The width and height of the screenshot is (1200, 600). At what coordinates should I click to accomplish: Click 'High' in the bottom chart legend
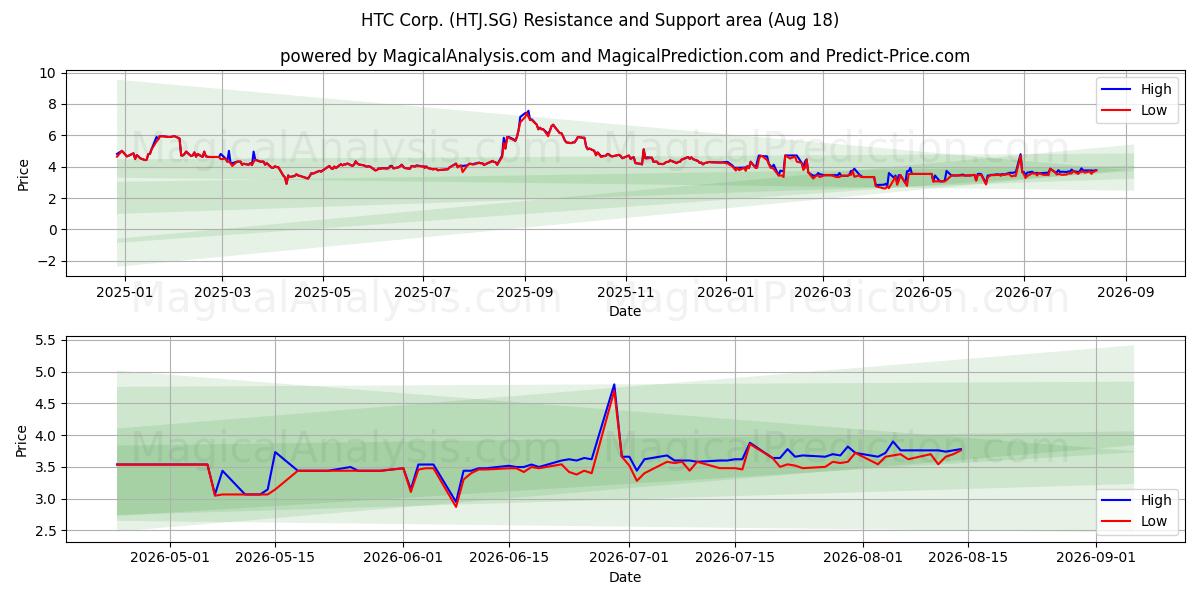pos(1156,500)
